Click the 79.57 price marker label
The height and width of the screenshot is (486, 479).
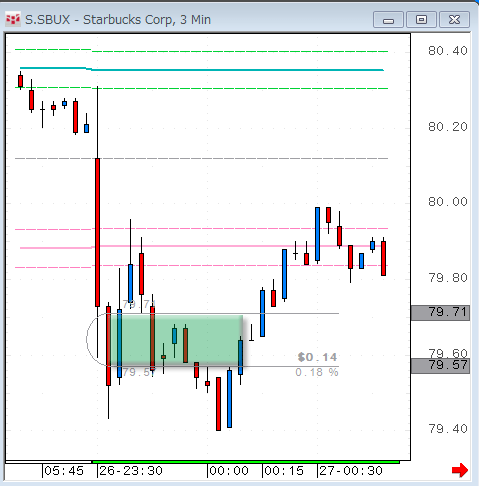[440, 365]
